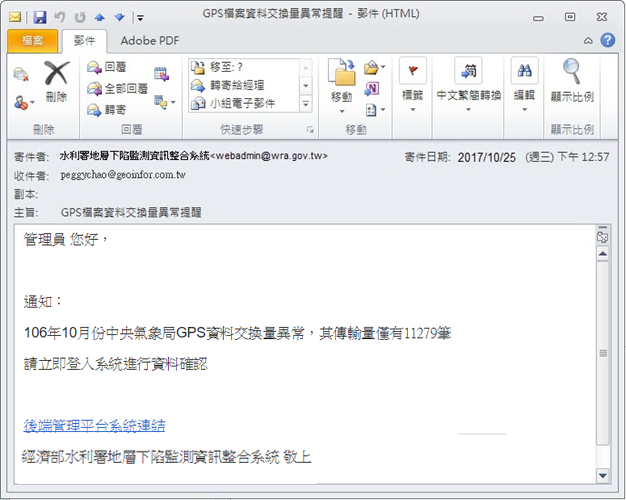
Task: Open the Zoom (顯示比例) tool
Action: coord(572,82)
